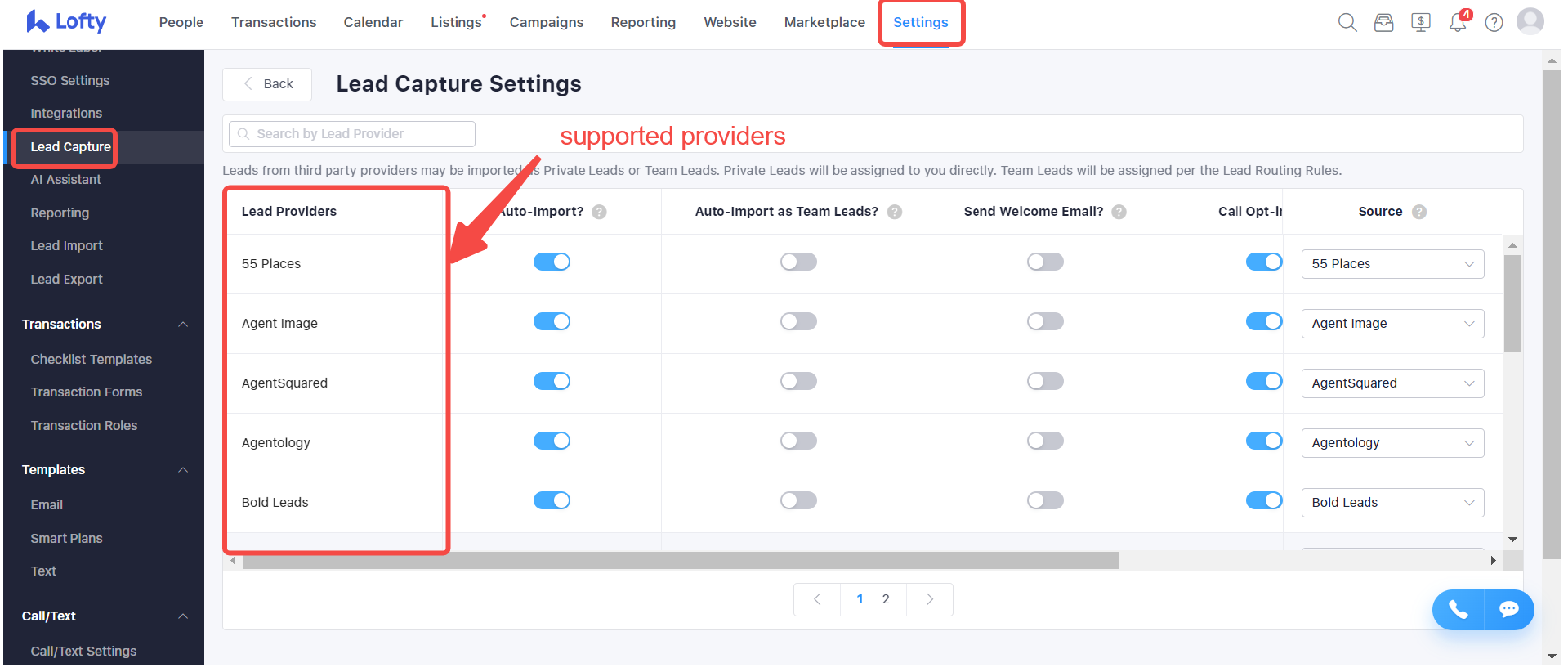Open the Transactions top menu
Viewport: 1568px width, 672px height.
pyautogui.click(x=274, y=23)
